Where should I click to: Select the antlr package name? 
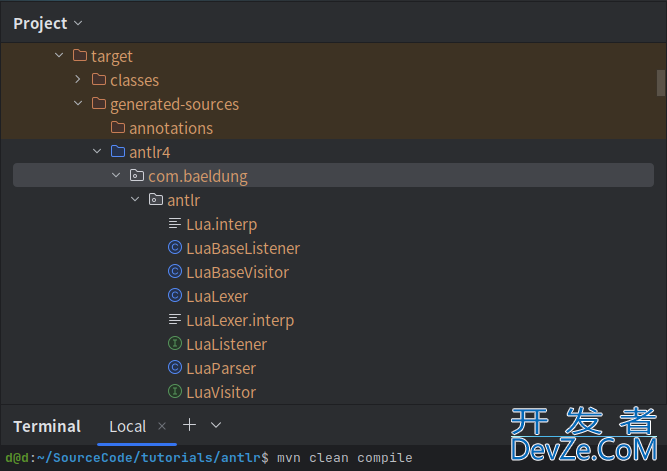pyautogui.click(x=183, y=200)
